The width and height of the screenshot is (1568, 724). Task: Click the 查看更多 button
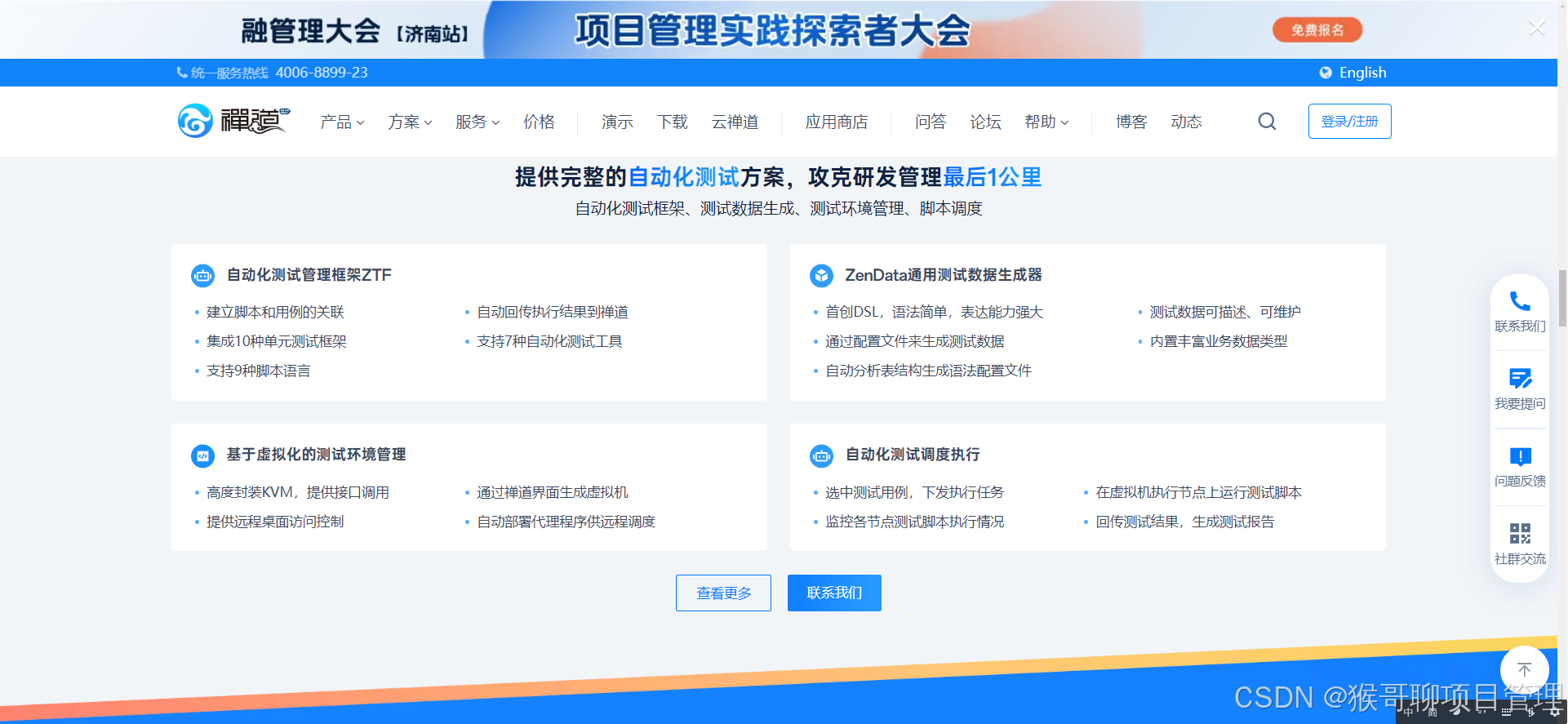[723, 593]
